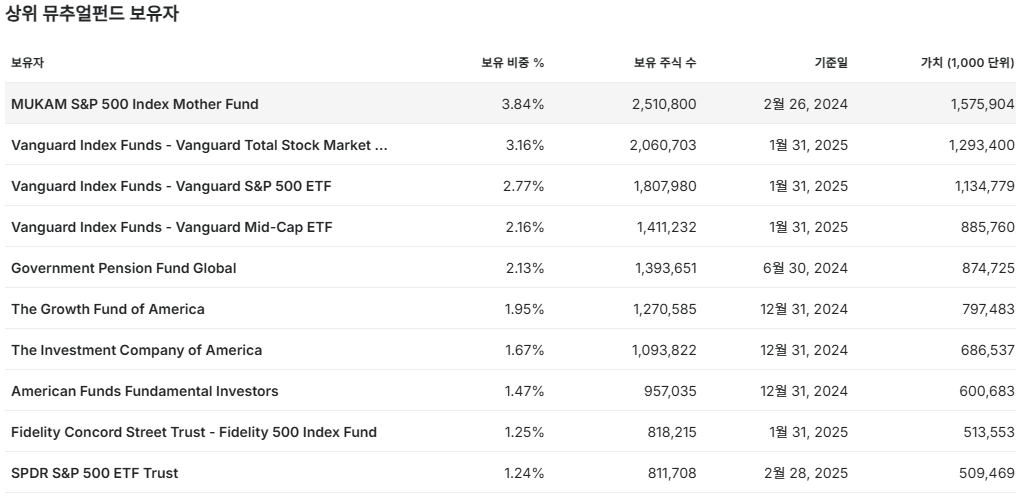Open The Growth Fund of America
Image resolution: width=1021 pixels, height=497 pixels.
108,309
